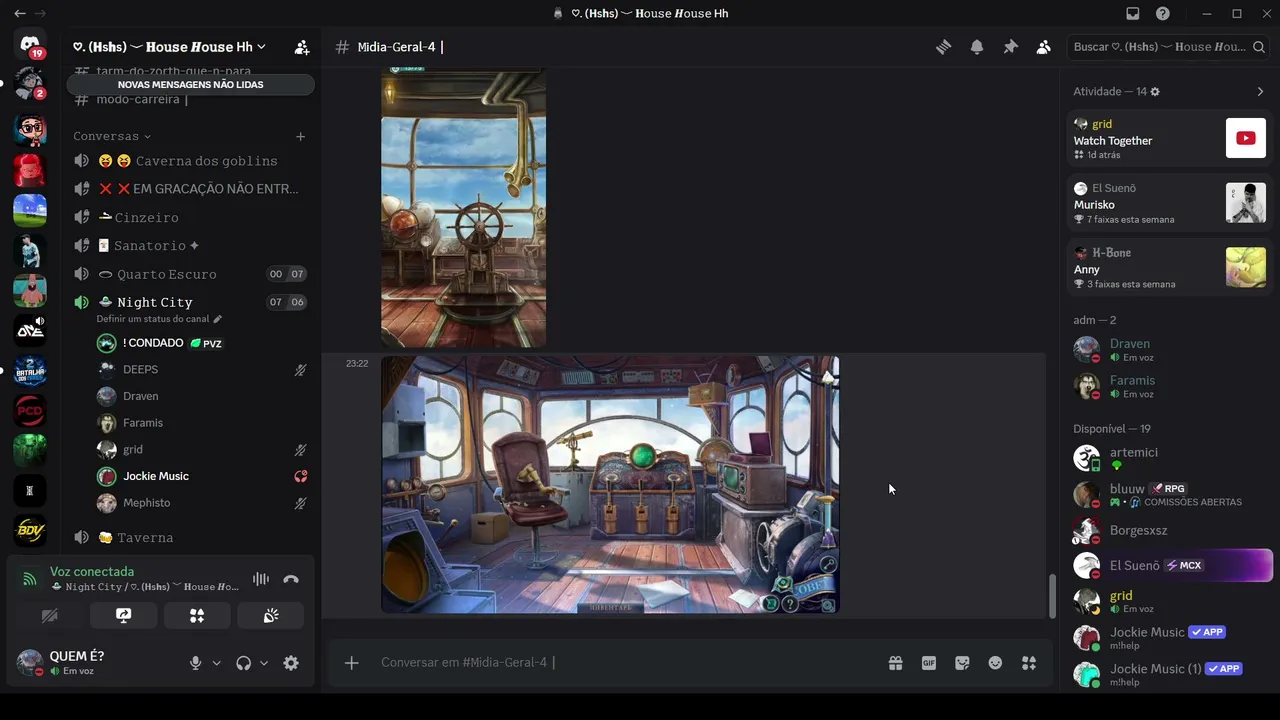Open headphone output options chevron
The width and height of the screenshot is (1280, 720).
coord(264,663)
